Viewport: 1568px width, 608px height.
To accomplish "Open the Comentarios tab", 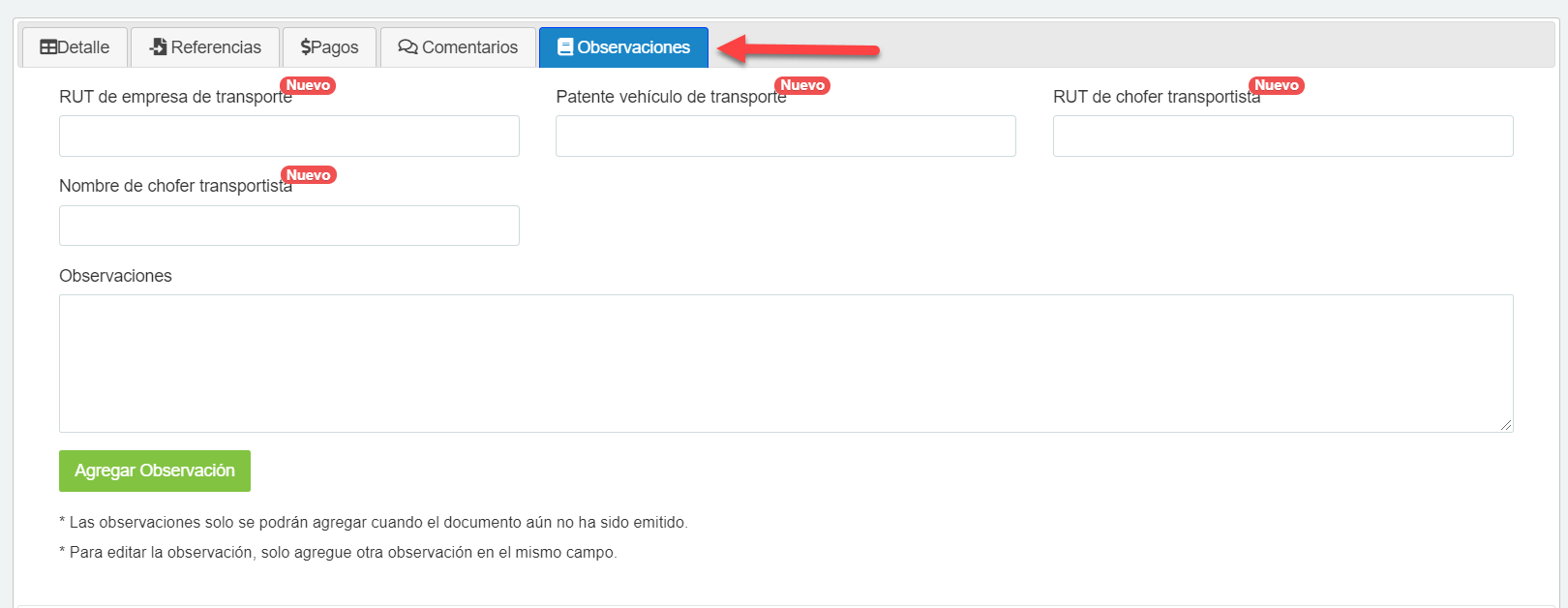I will point(459,47).
